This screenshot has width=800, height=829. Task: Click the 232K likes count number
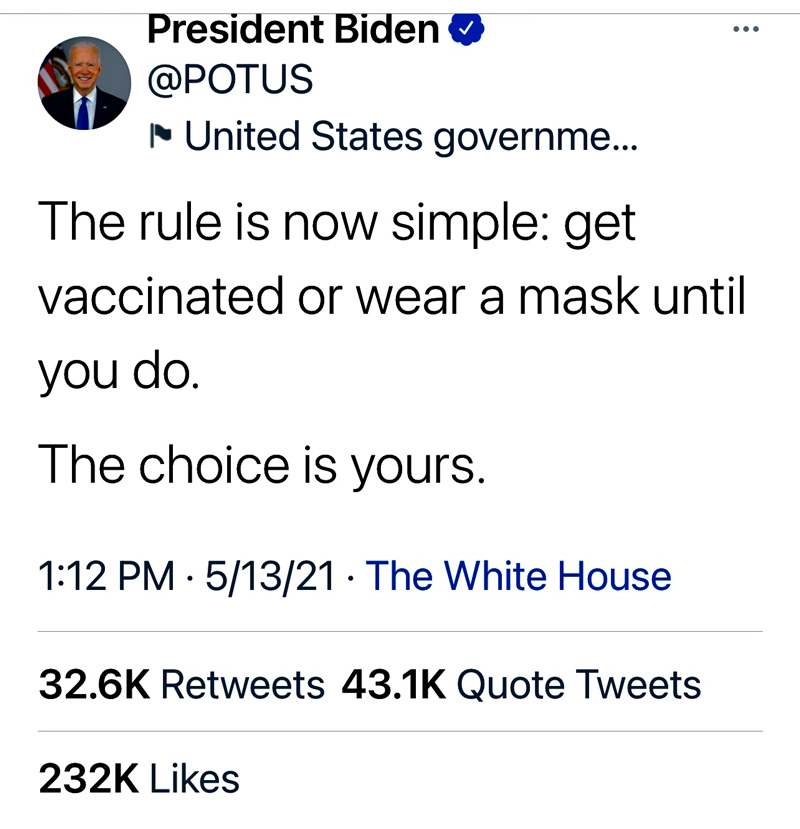[x=87, y=779]
